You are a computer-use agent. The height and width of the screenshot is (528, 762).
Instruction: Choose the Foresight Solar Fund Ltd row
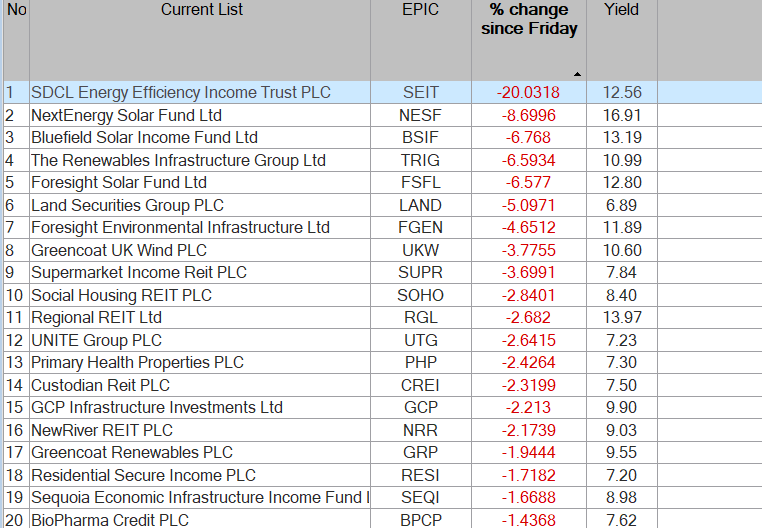tap(119, 182)
